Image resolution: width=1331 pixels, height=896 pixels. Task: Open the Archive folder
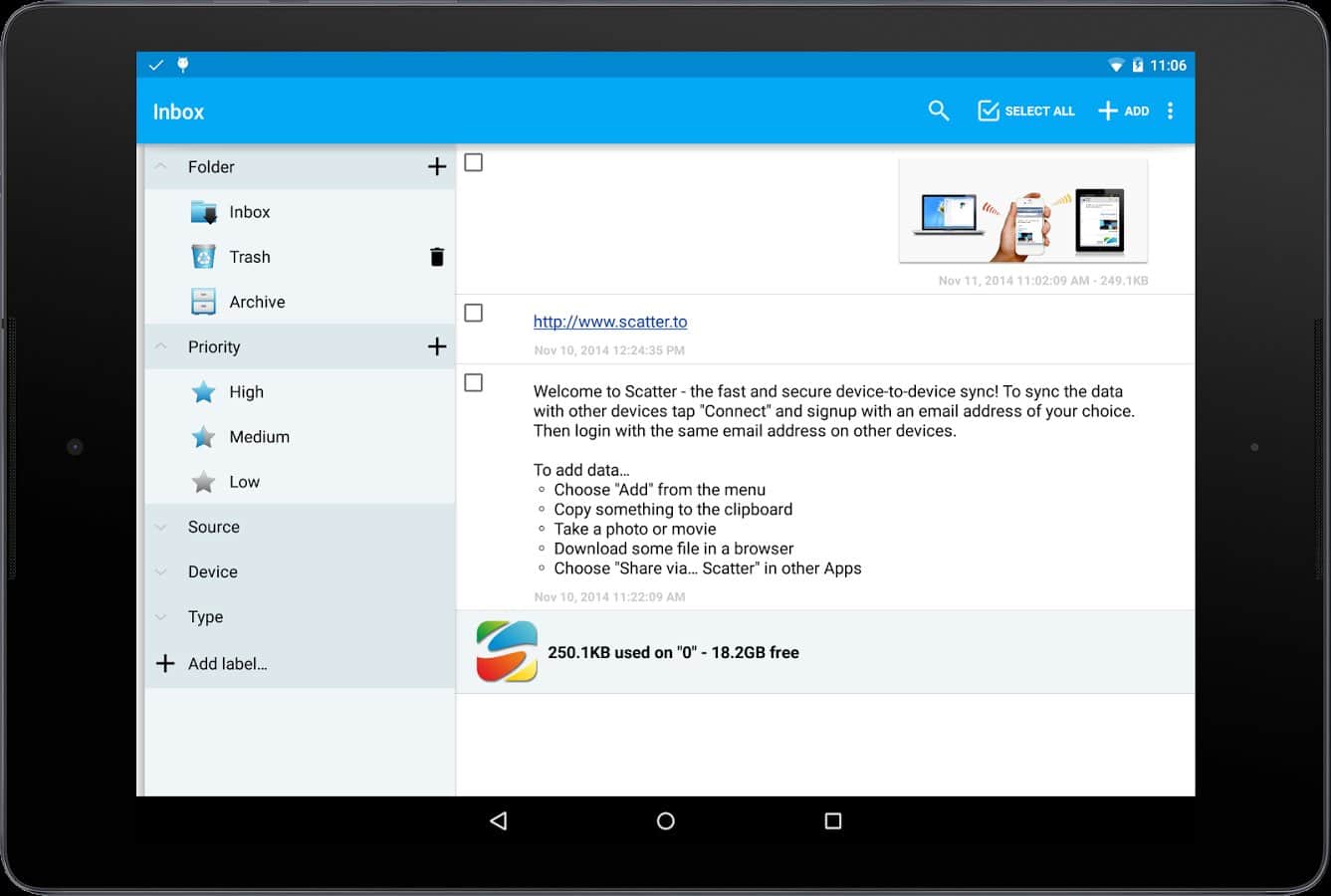click(x=256, y=302)
